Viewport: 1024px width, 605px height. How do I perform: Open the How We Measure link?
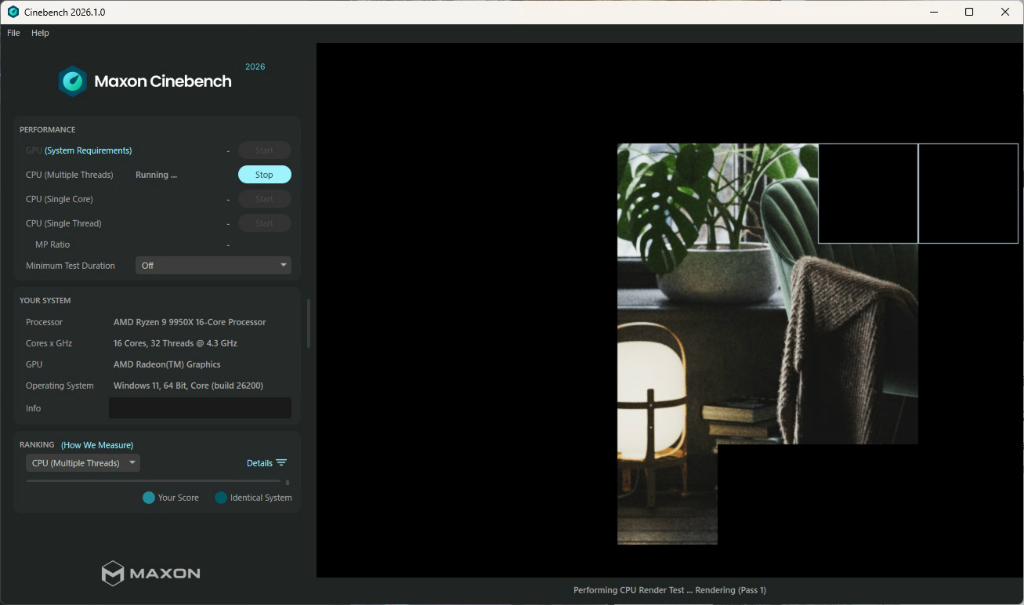point(97,445)
